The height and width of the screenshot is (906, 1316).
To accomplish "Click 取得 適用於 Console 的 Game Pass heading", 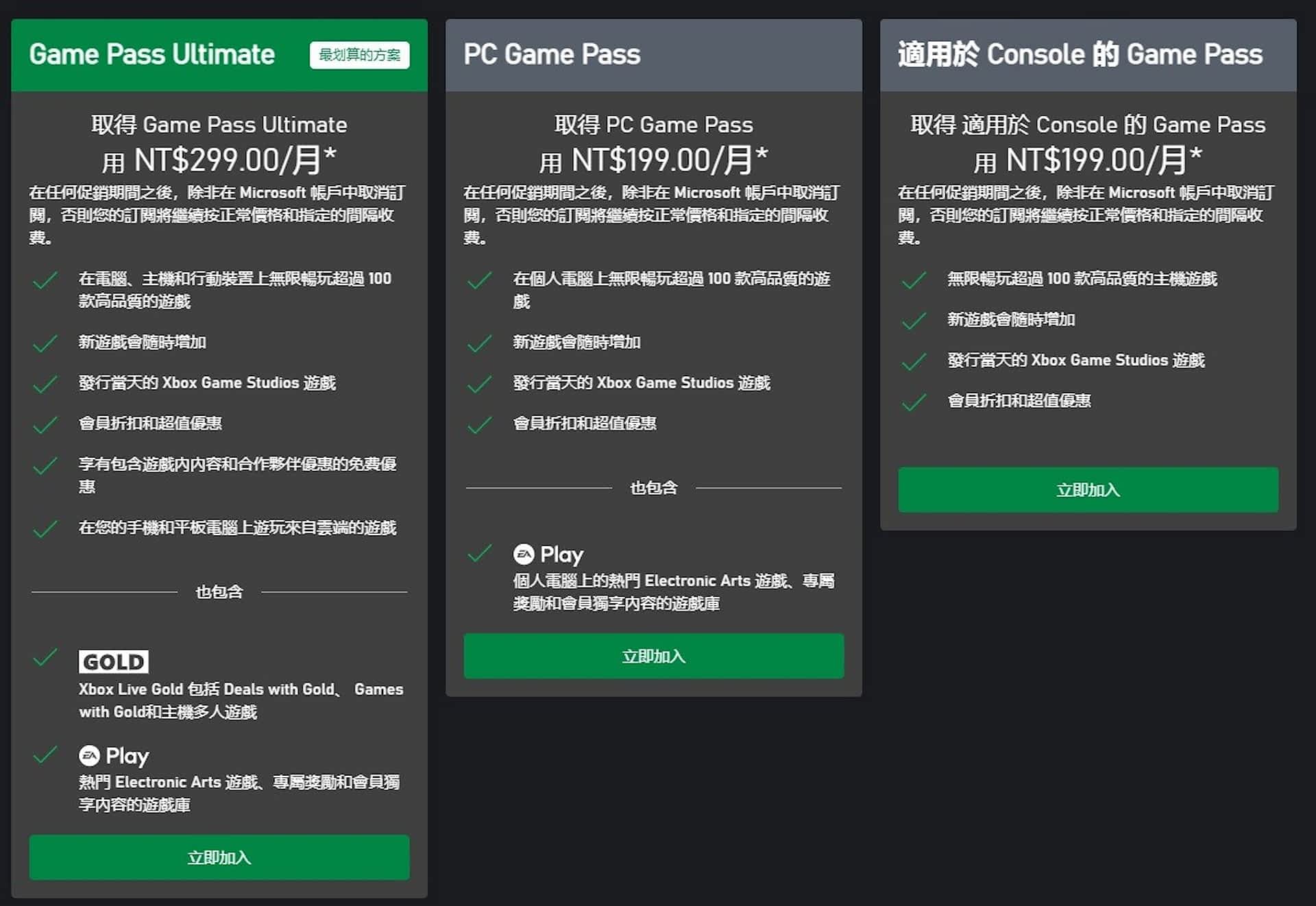I will (x=1088, y=125).
